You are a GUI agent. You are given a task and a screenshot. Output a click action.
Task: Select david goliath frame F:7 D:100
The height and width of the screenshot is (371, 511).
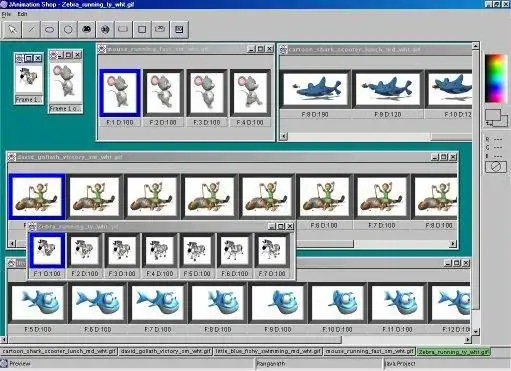click(x=382, y=197)
